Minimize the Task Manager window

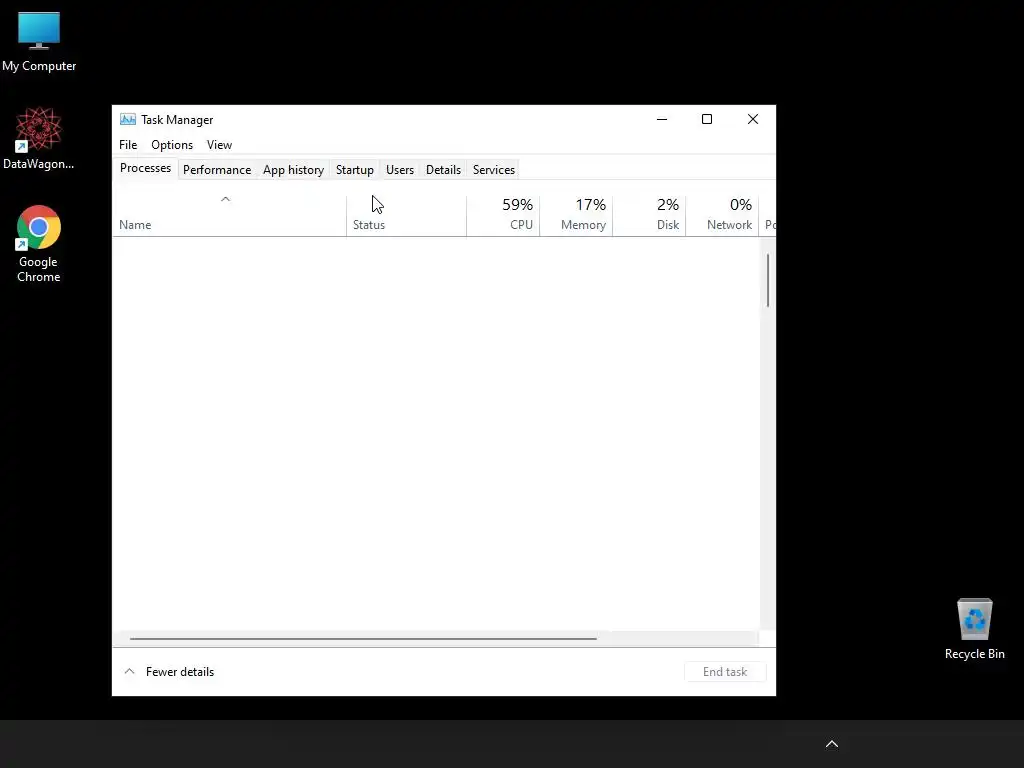coord(662,120)
